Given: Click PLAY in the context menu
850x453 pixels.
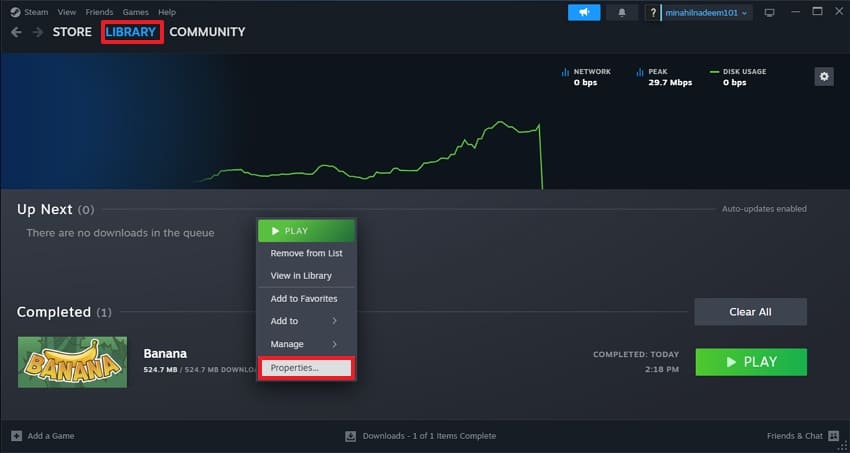Looking at the screenshot, I should pos(306,231).
